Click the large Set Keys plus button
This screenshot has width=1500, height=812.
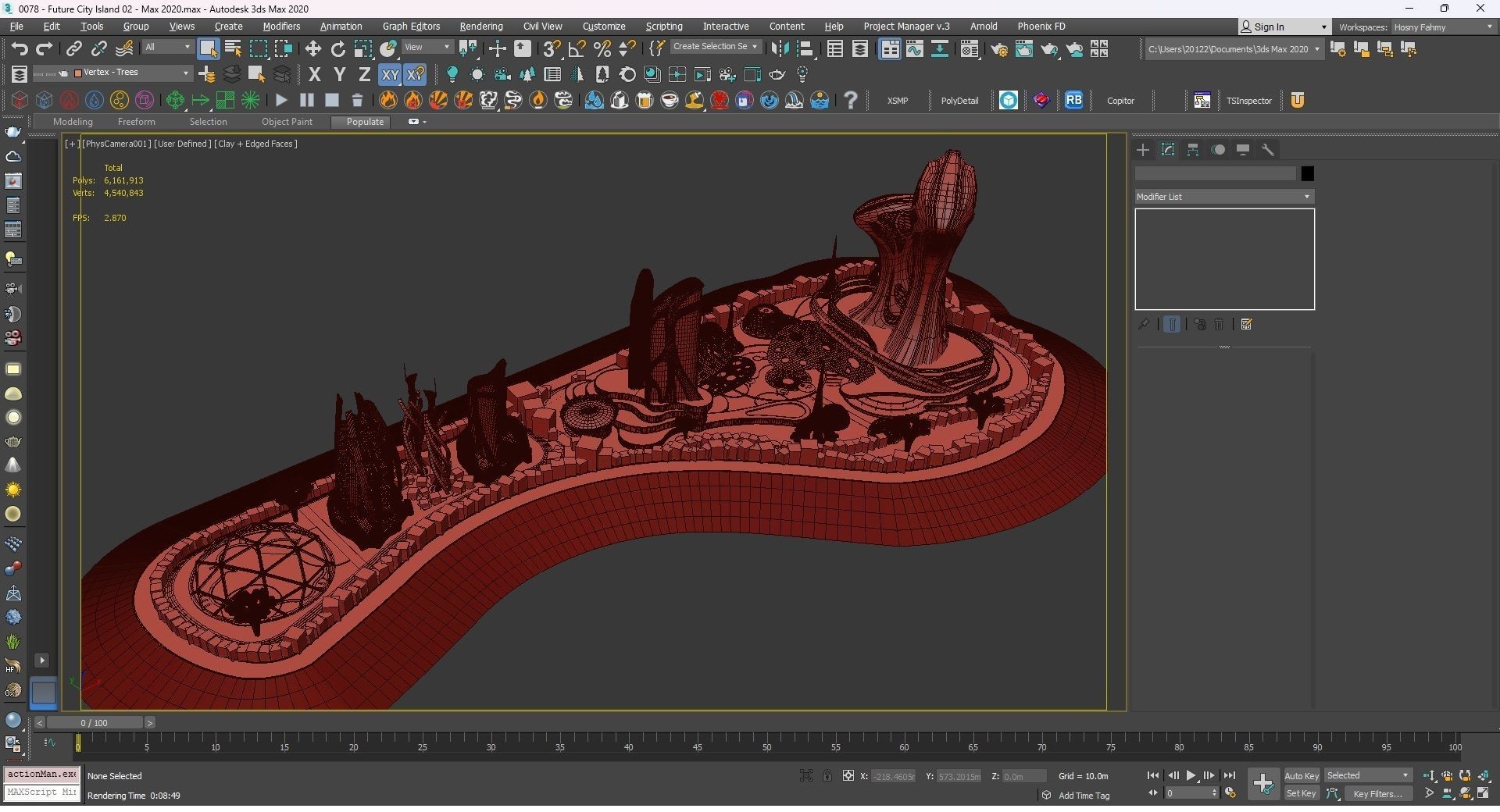(x=1262, y=784)
